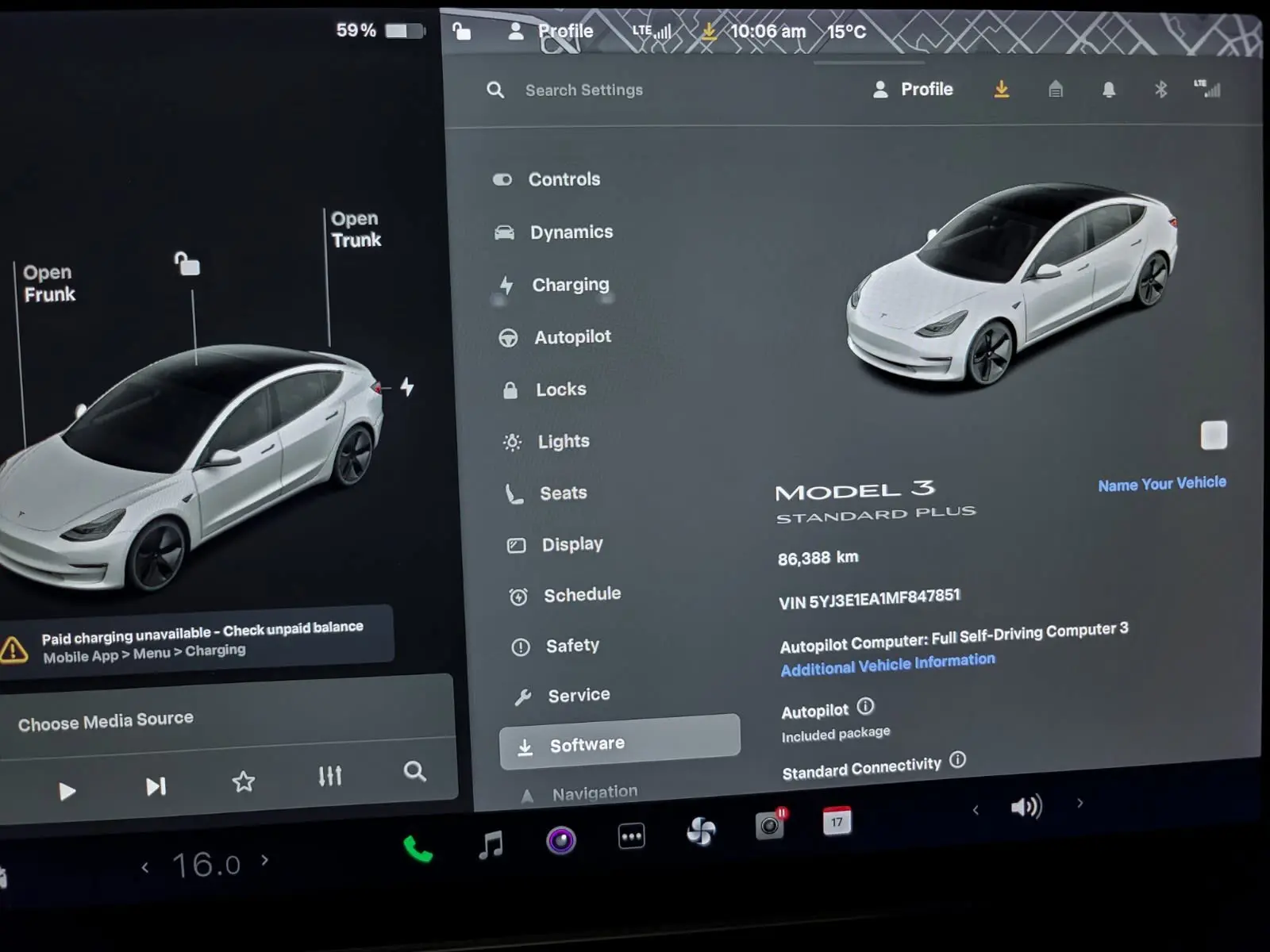Tap the 16.0 temperature setting
The image size is (1270, 952).
pos(206,865)
